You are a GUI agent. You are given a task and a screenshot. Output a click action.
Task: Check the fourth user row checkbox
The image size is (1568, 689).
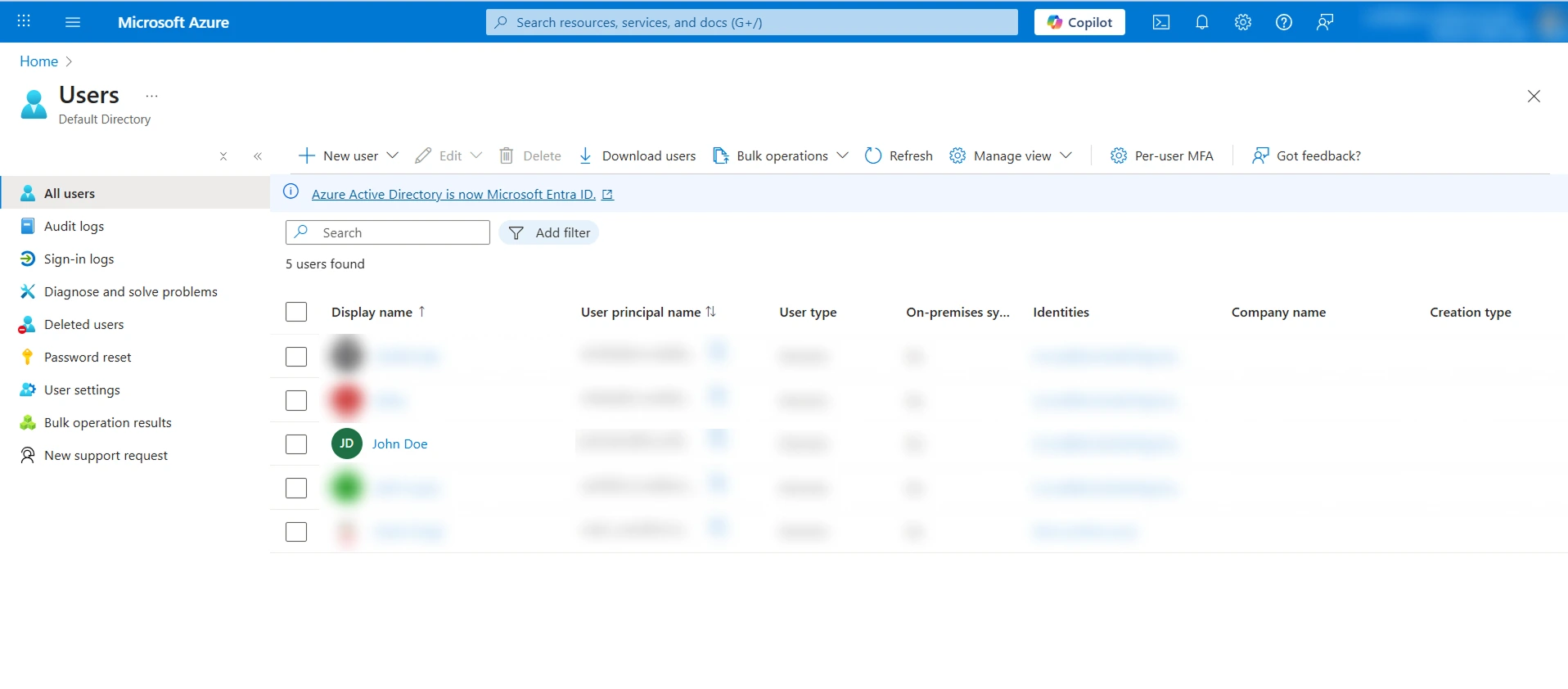click(296, 488)
